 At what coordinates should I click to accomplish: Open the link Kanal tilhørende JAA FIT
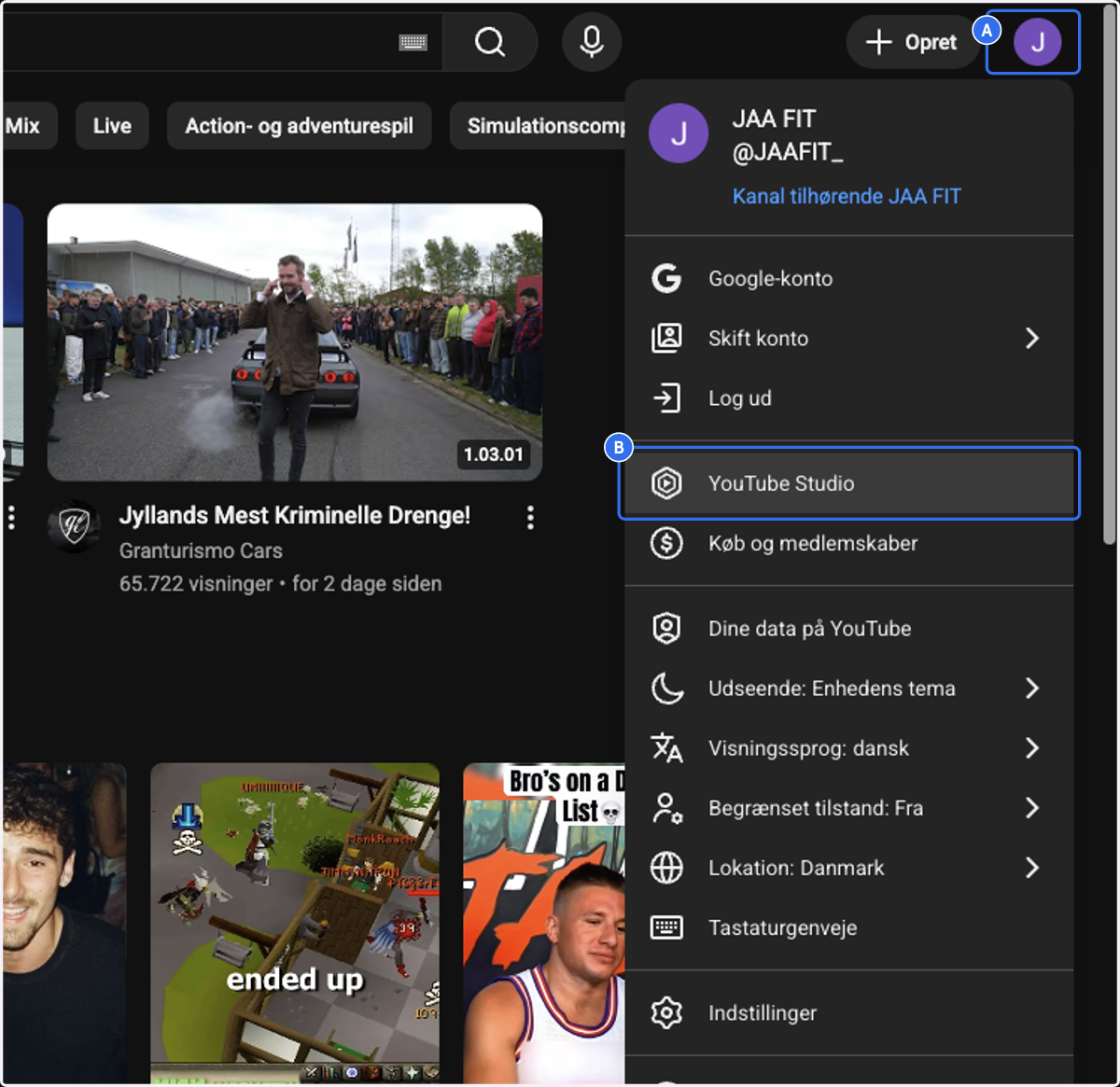click(x=847, y=196)
